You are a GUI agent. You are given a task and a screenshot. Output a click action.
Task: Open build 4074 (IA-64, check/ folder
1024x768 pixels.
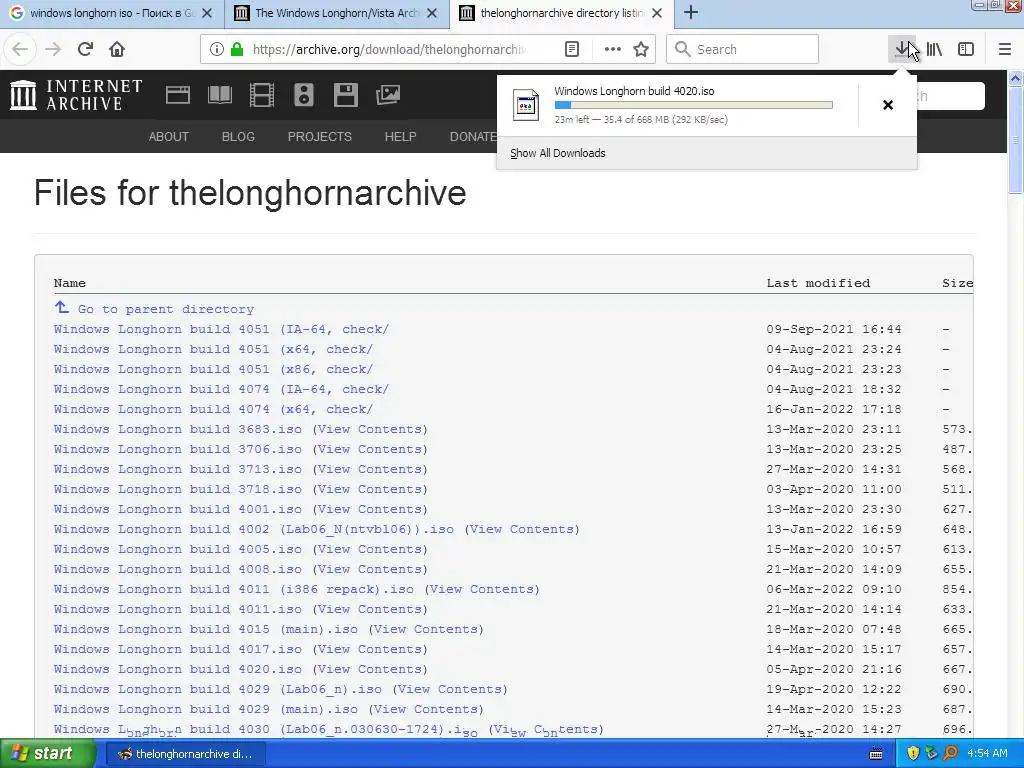coord(221,389)
